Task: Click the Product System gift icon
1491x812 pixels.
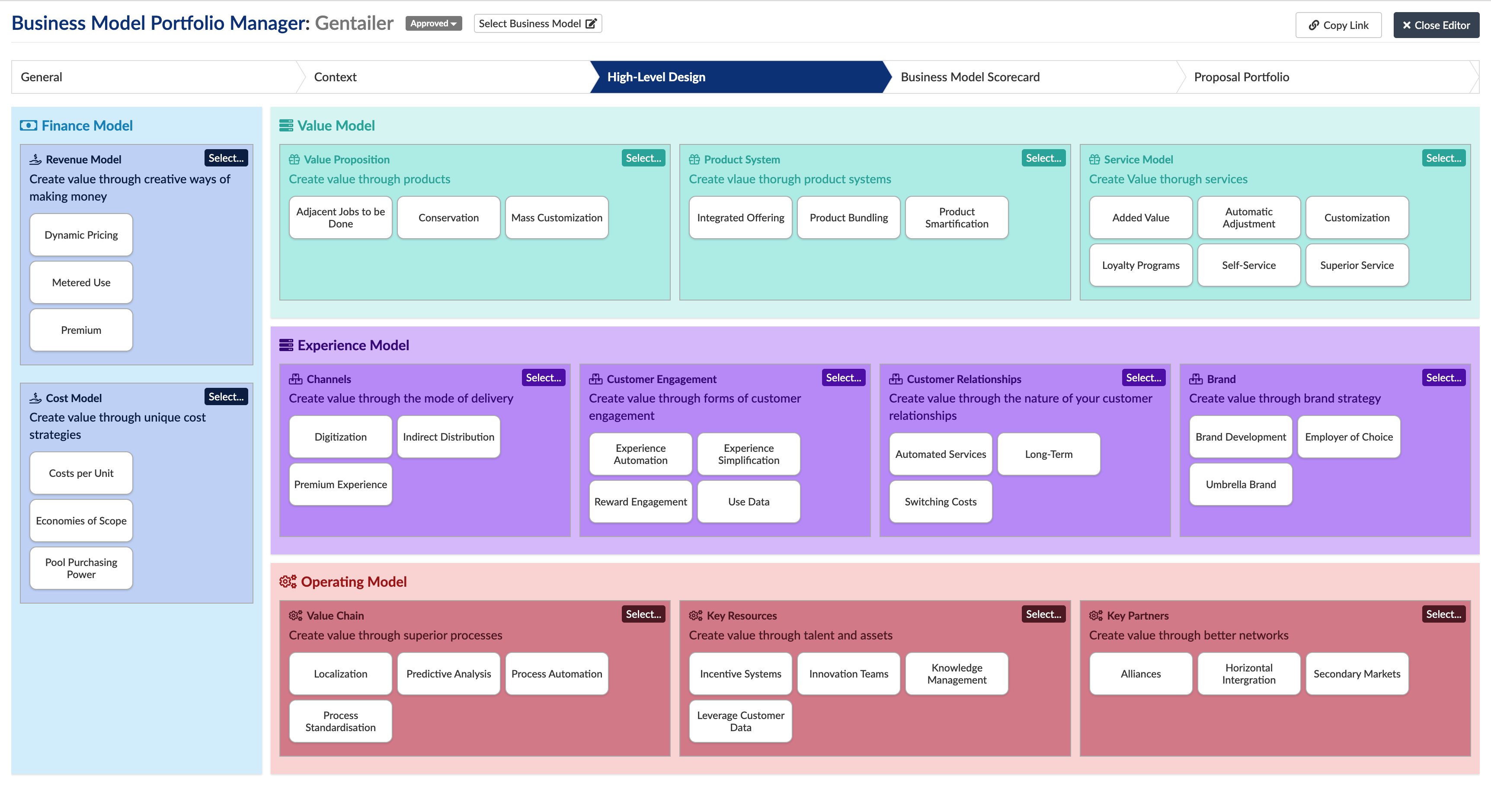Action: click(x=694, y=159)
